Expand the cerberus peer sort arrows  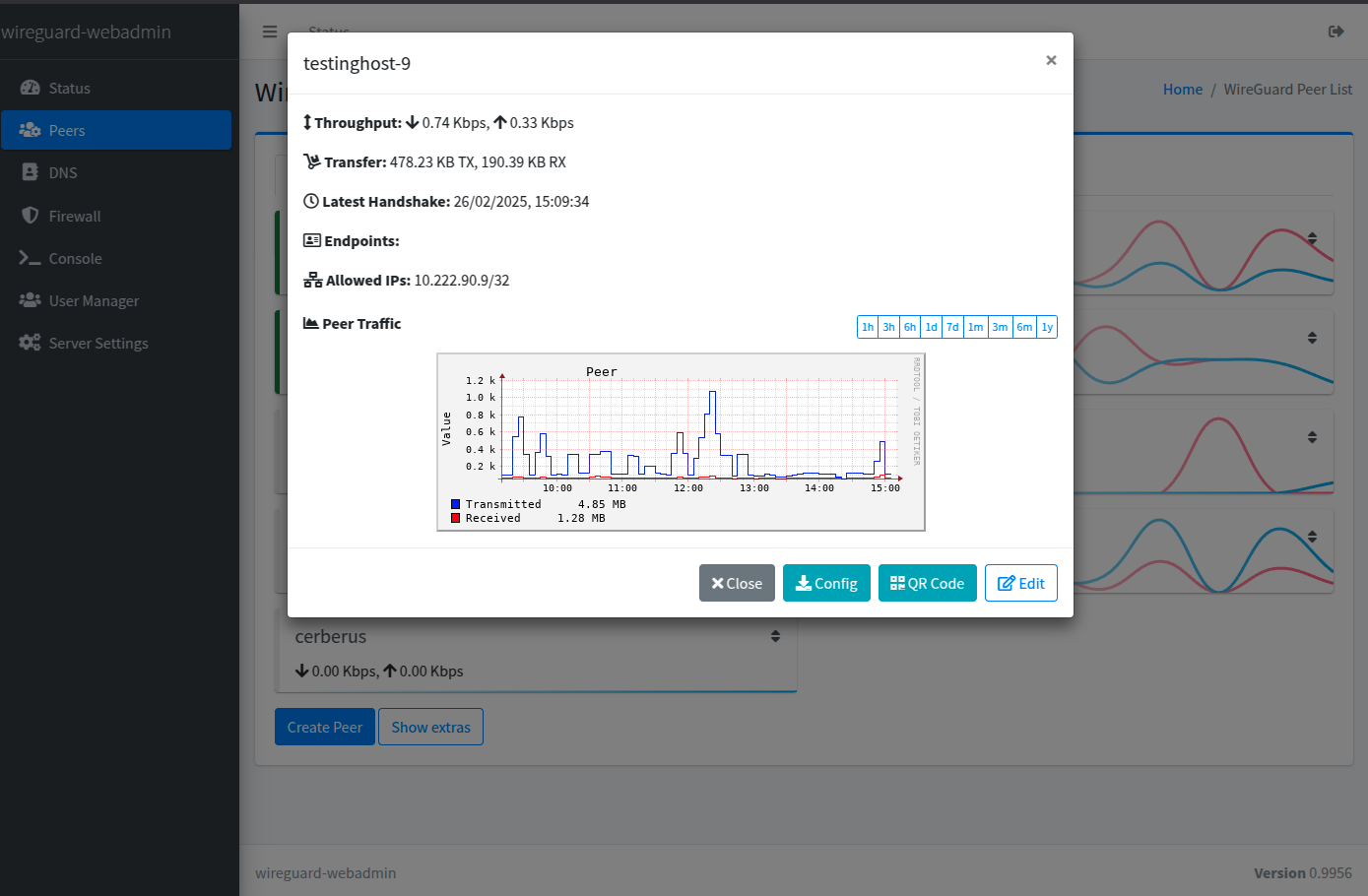point(775,636)
